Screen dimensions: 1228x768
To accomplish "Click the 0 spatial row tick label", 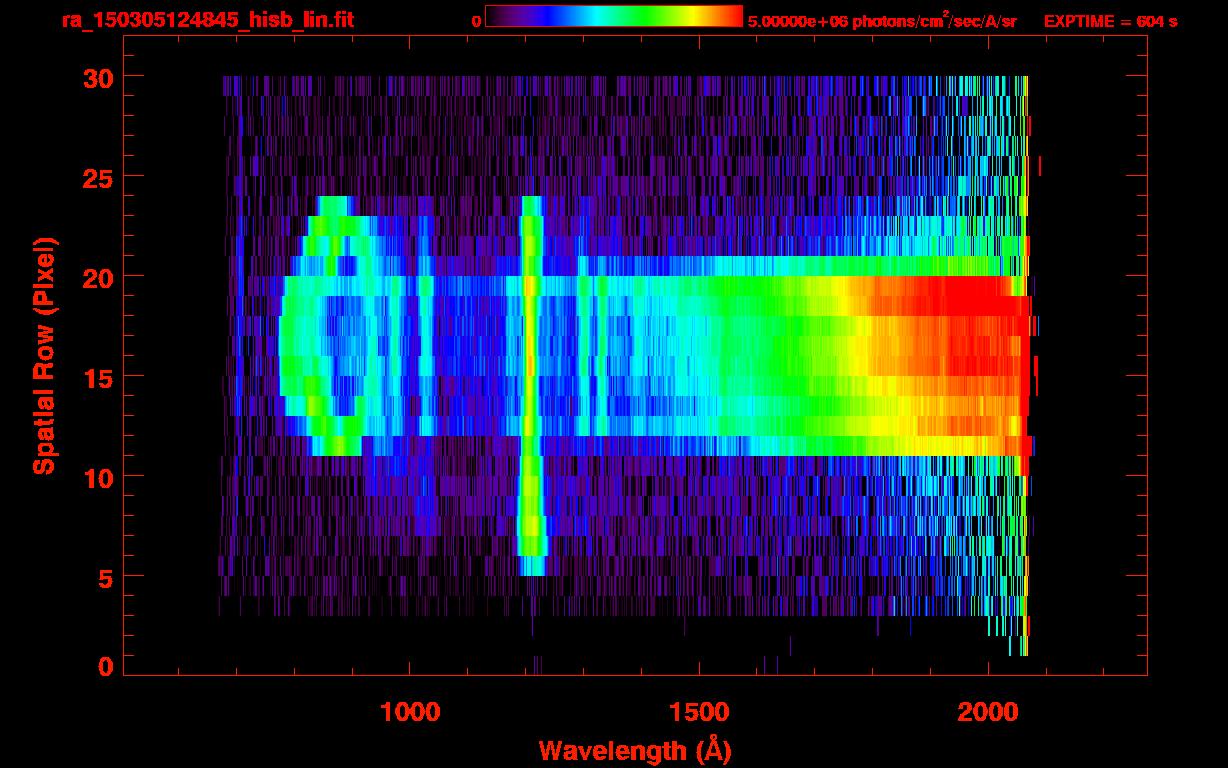I will click(x=106, y=667).
